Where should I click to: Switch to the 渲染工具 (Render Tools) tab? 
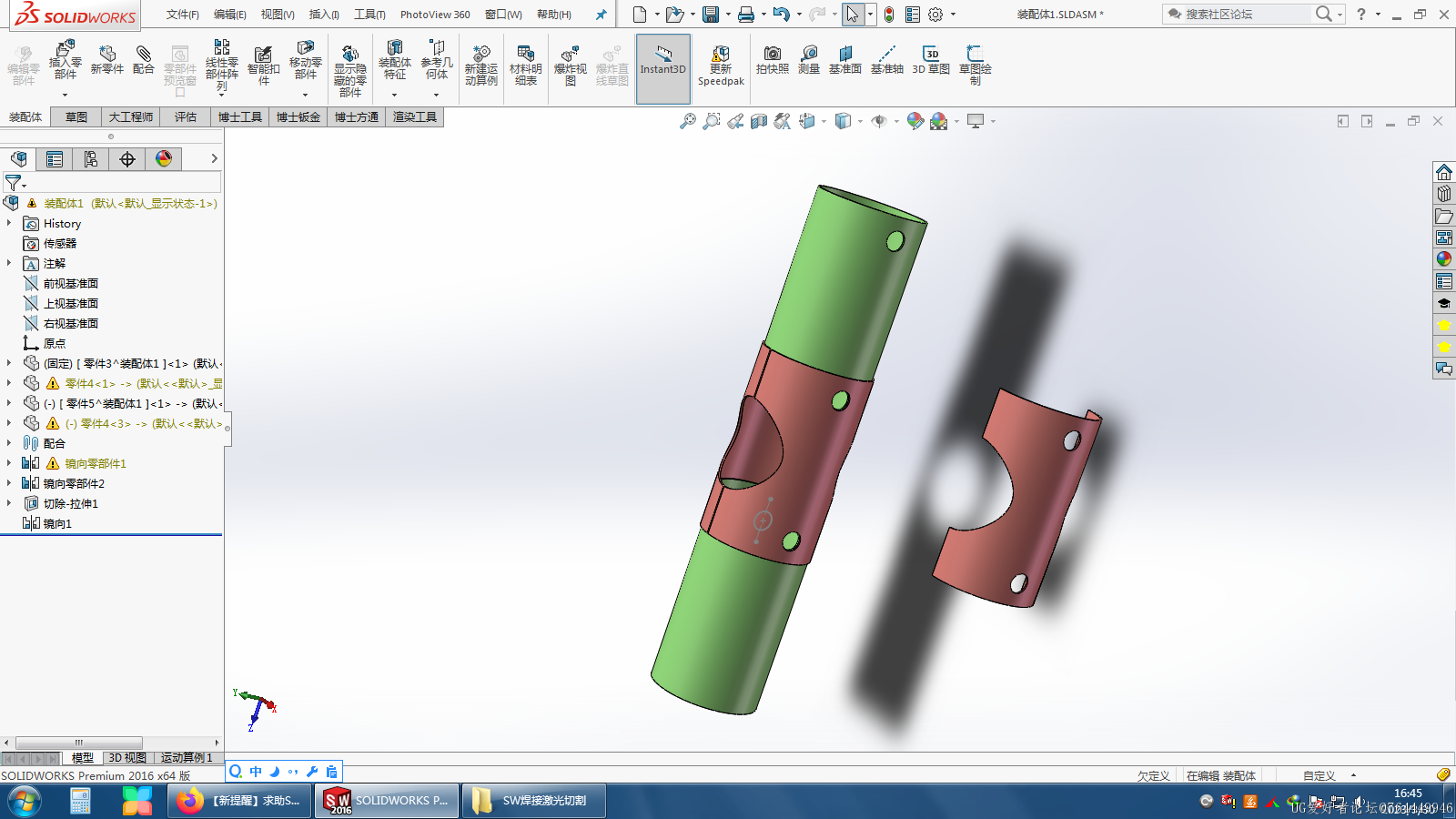coord(415,117)
